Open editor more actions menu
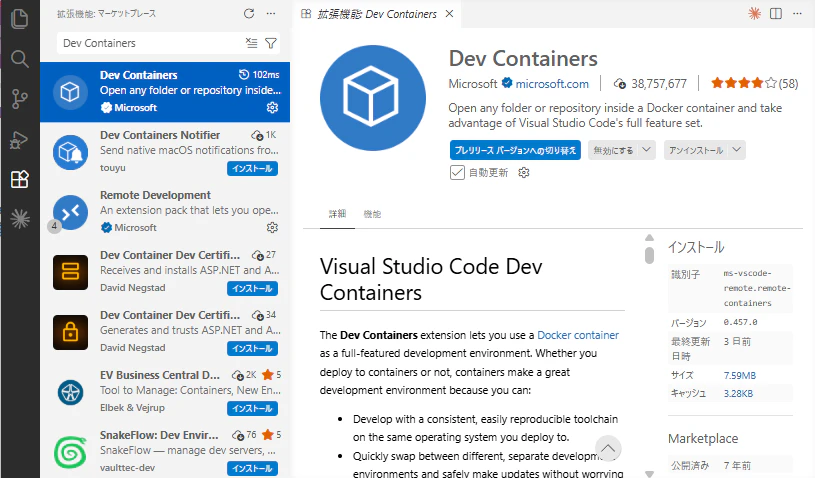815x478 pixels. (x=797, y=14)
